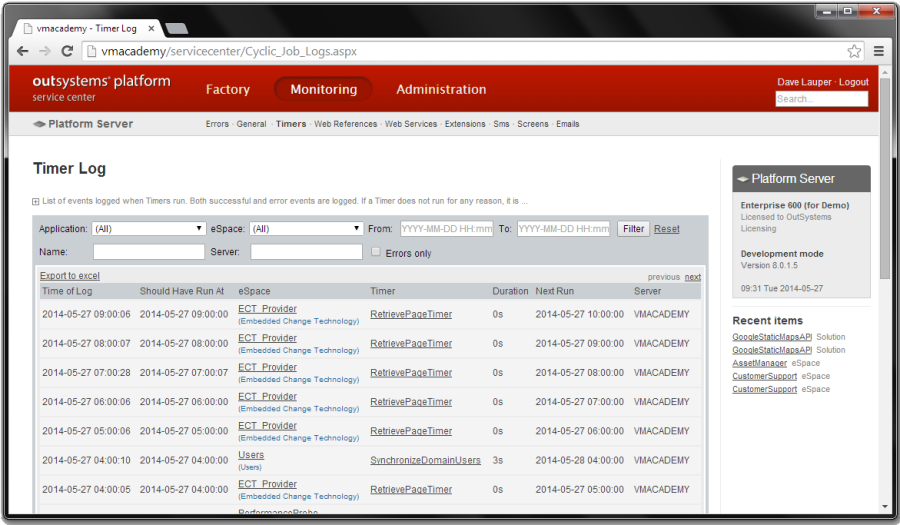This screenshot has width=900, height=525.
Task: Bookmark page with the star icon
Action: click(854, 51)
